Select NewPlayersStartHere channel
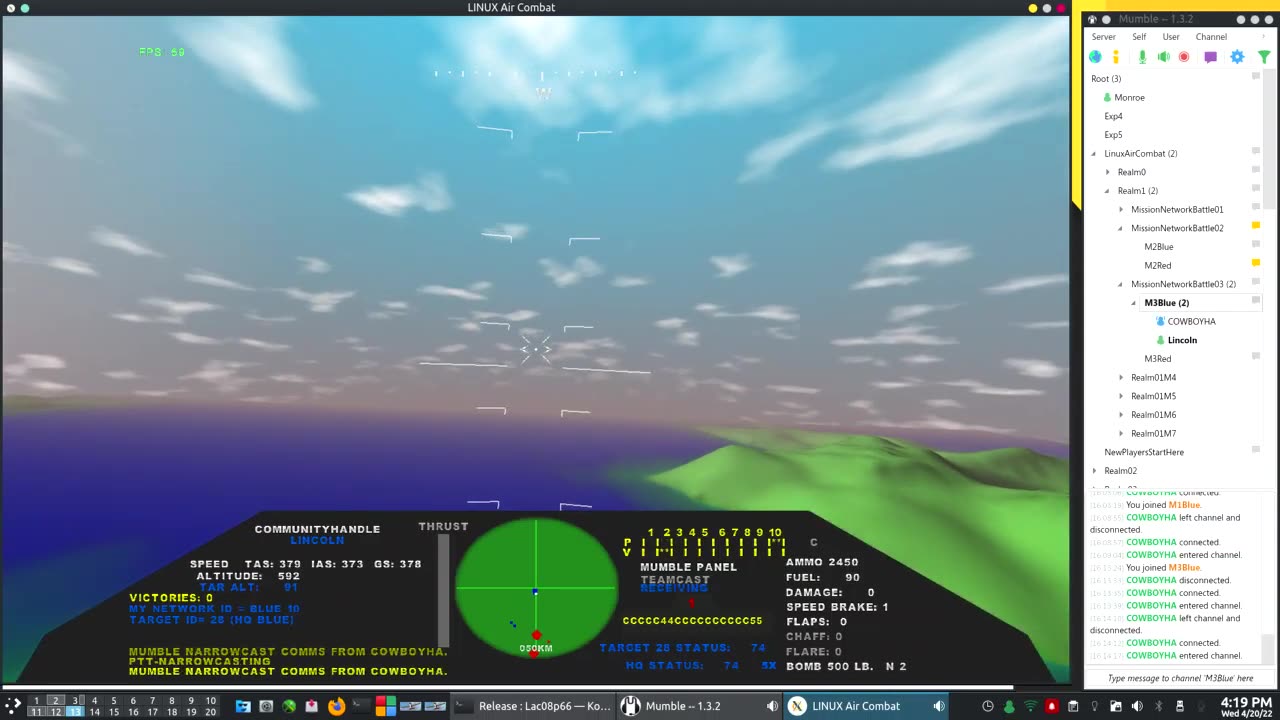Screen dimensions: 1280x720 (x=1144, y=452)
